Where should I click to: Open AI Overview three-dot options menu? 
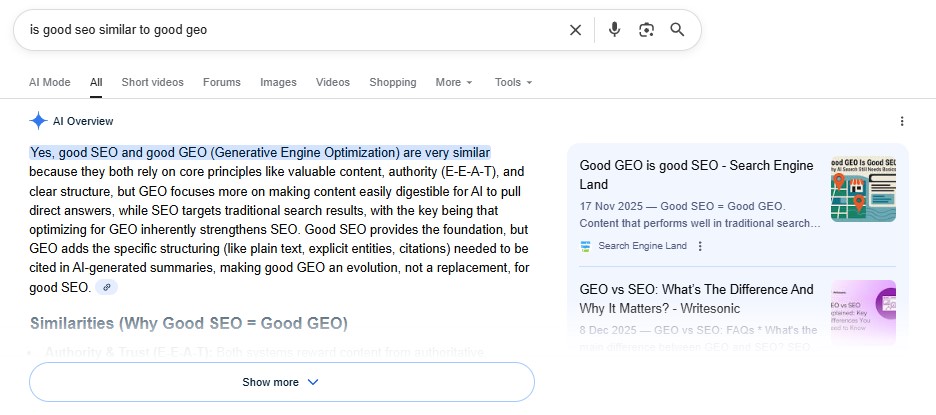pos(901,121)
